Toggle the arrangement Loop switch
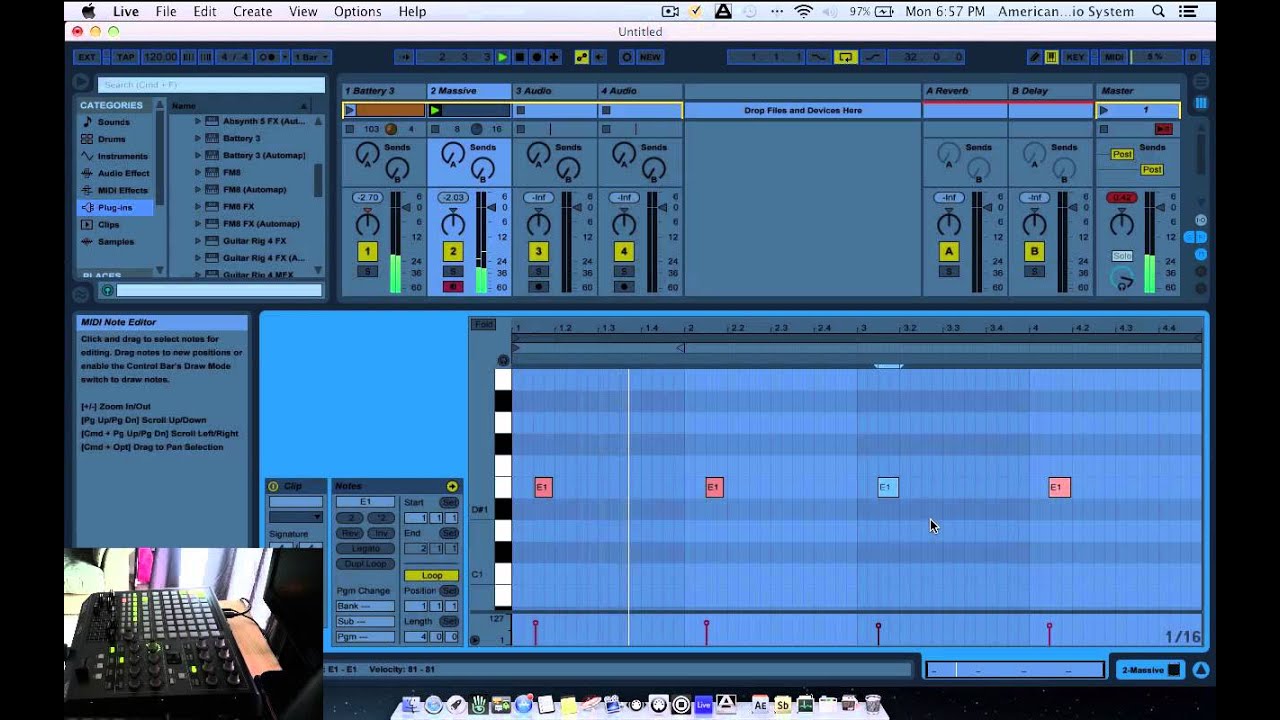The image size is (1280, 720). (x=846, y=57)
